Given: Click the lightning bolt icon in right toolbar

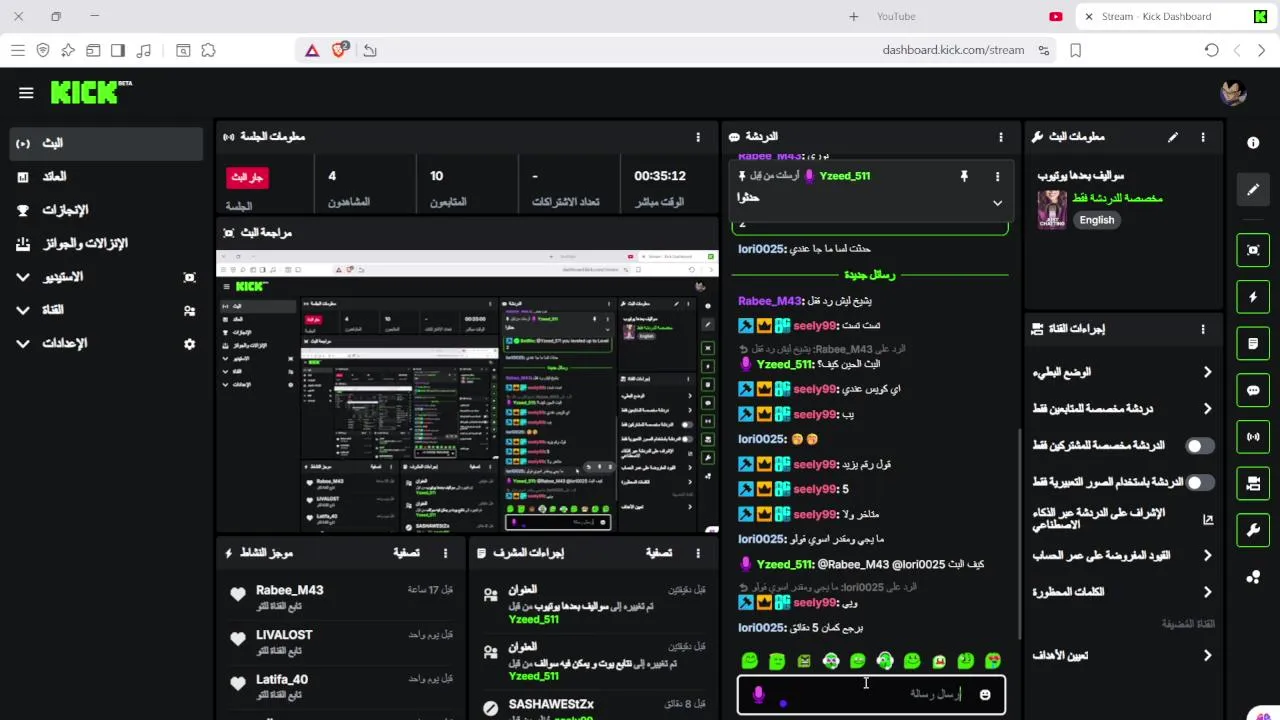Looking at the screenshot, I should tap(1253, 297).
